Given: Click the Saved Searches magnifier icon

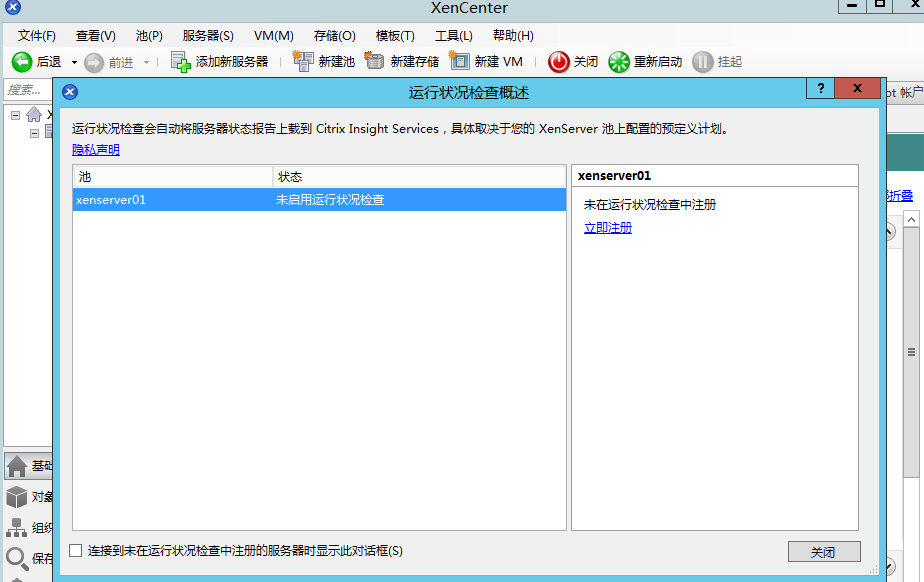Looking at the screenshot, I should (17, 558).
